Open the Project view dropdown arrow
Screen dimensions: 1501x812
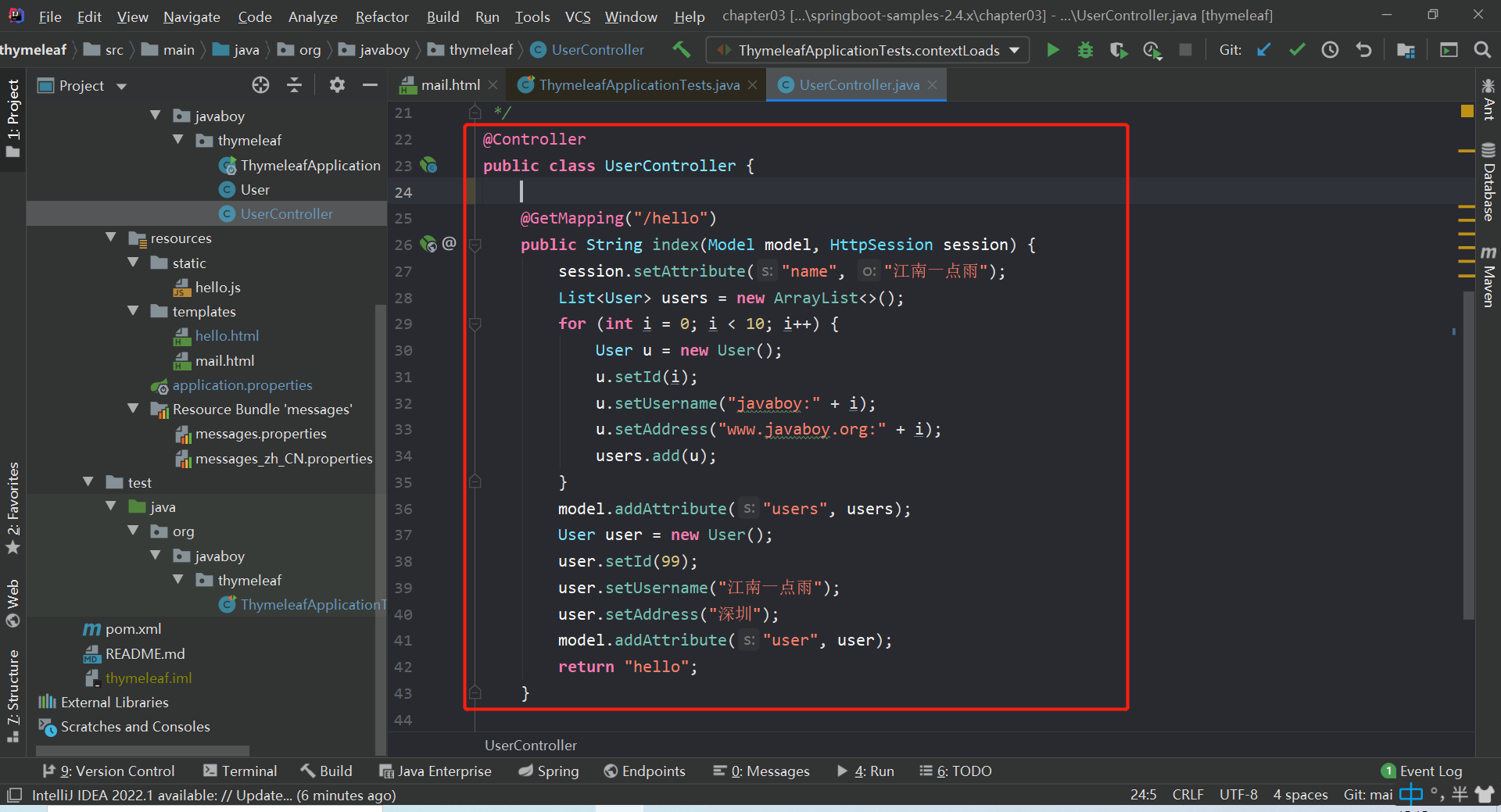(x=121, y=86)
